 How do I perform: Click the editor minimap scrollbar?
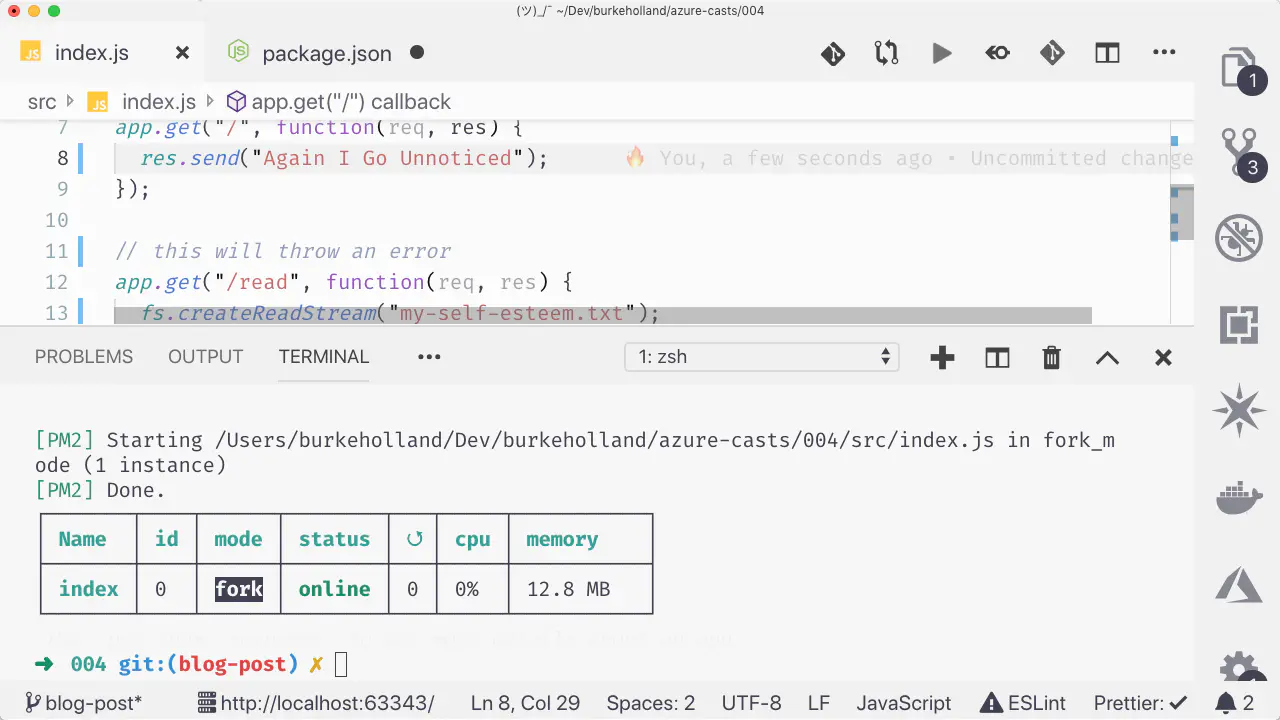pyautogui.click(x=1182, y=214)
